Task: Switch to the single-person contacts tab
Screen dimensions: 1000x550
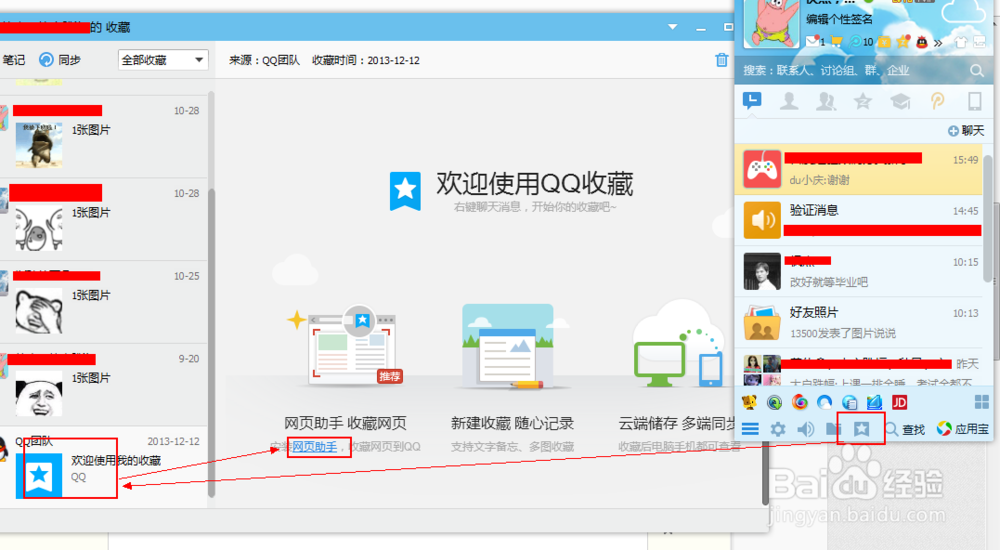Action: (x=789, y=101)
